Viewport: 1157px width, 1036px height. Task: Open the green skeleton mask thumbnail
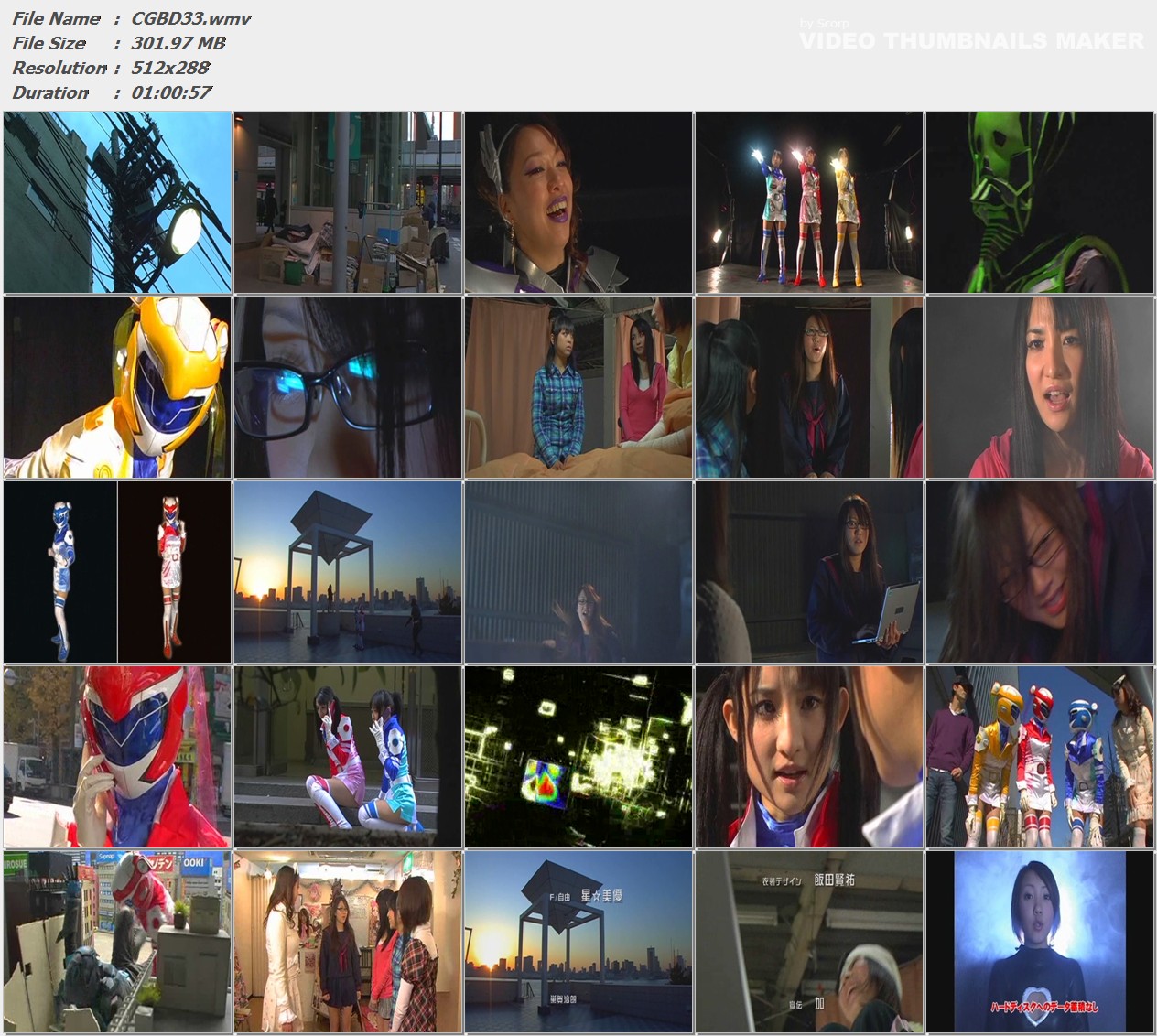tap(1040, 202)
